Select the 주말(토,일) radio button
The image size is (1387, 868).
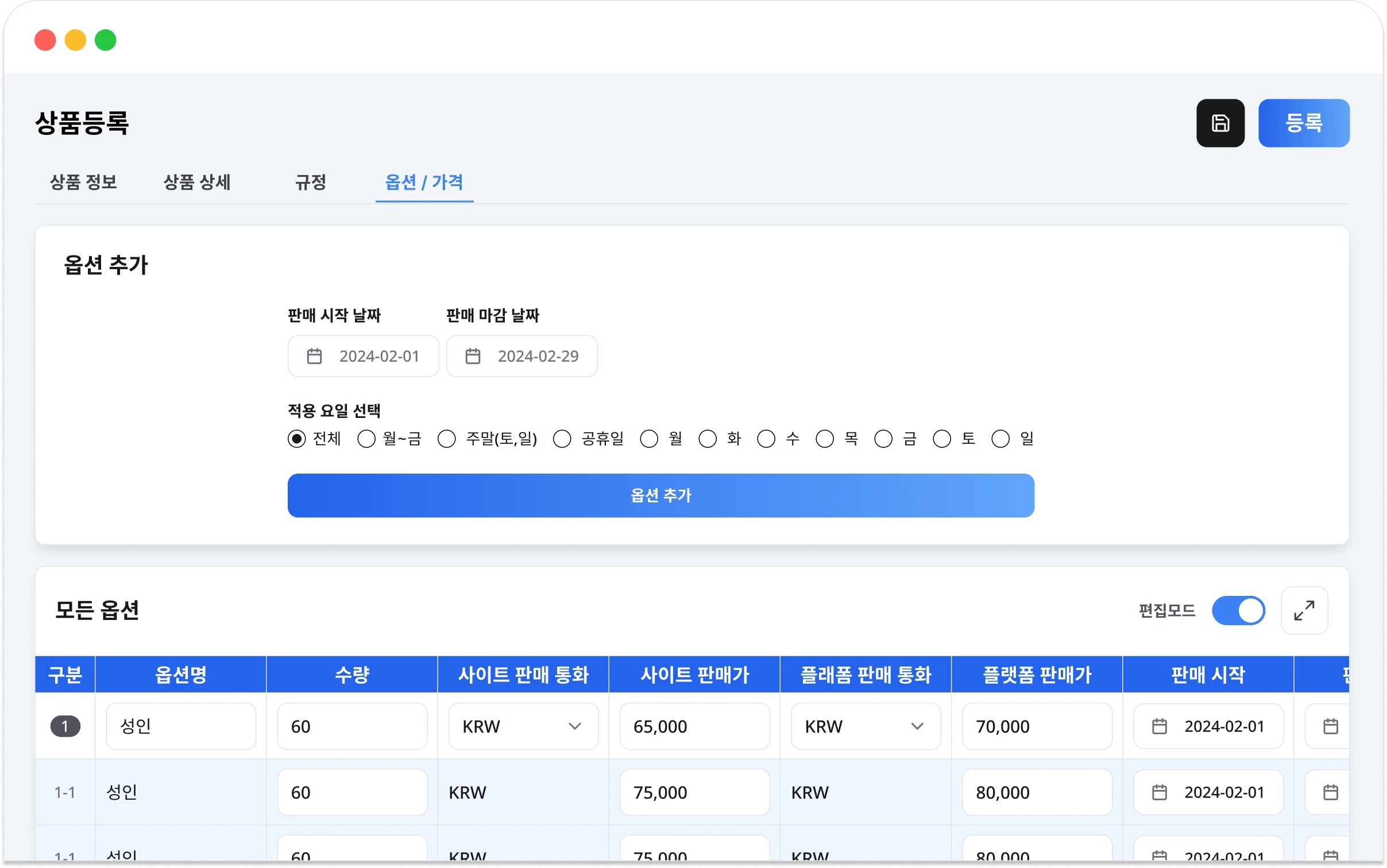pos(446,439)
